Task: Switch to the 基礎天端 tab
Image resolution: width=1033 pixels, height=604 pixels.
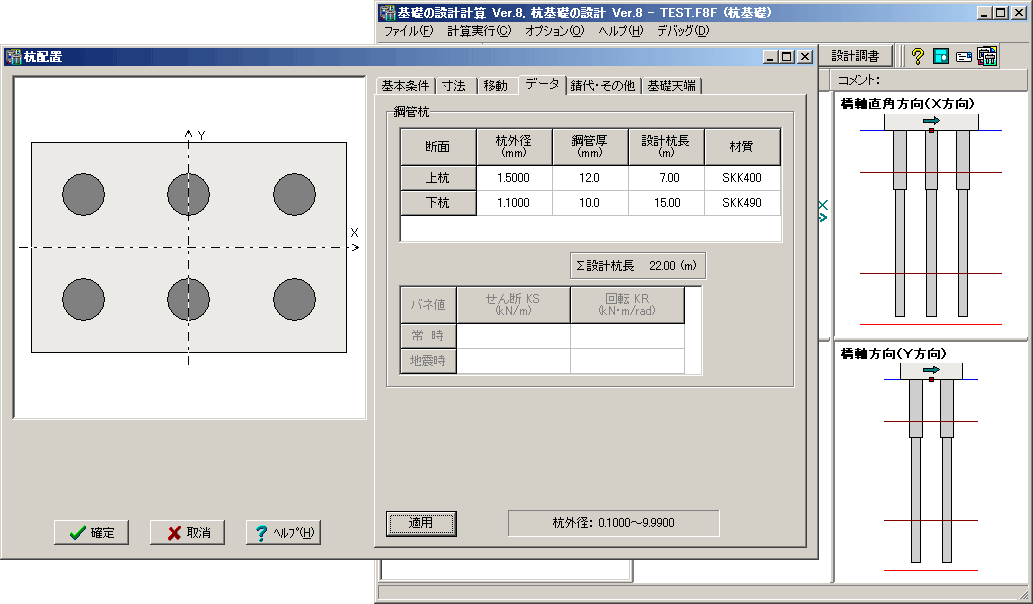Action: 671,86
